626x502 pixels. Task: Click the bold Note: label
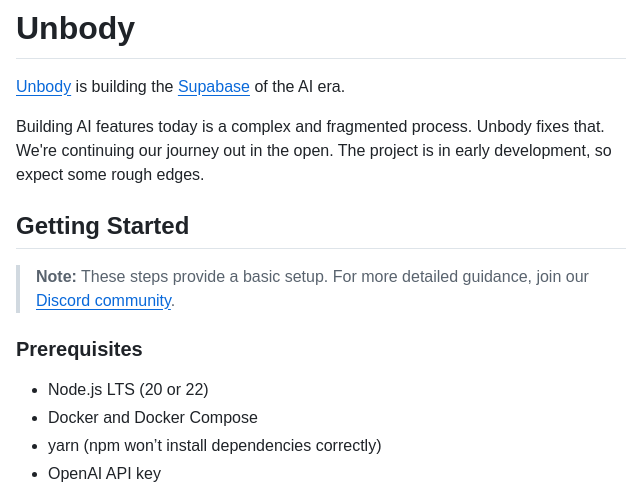pos(56,277)
